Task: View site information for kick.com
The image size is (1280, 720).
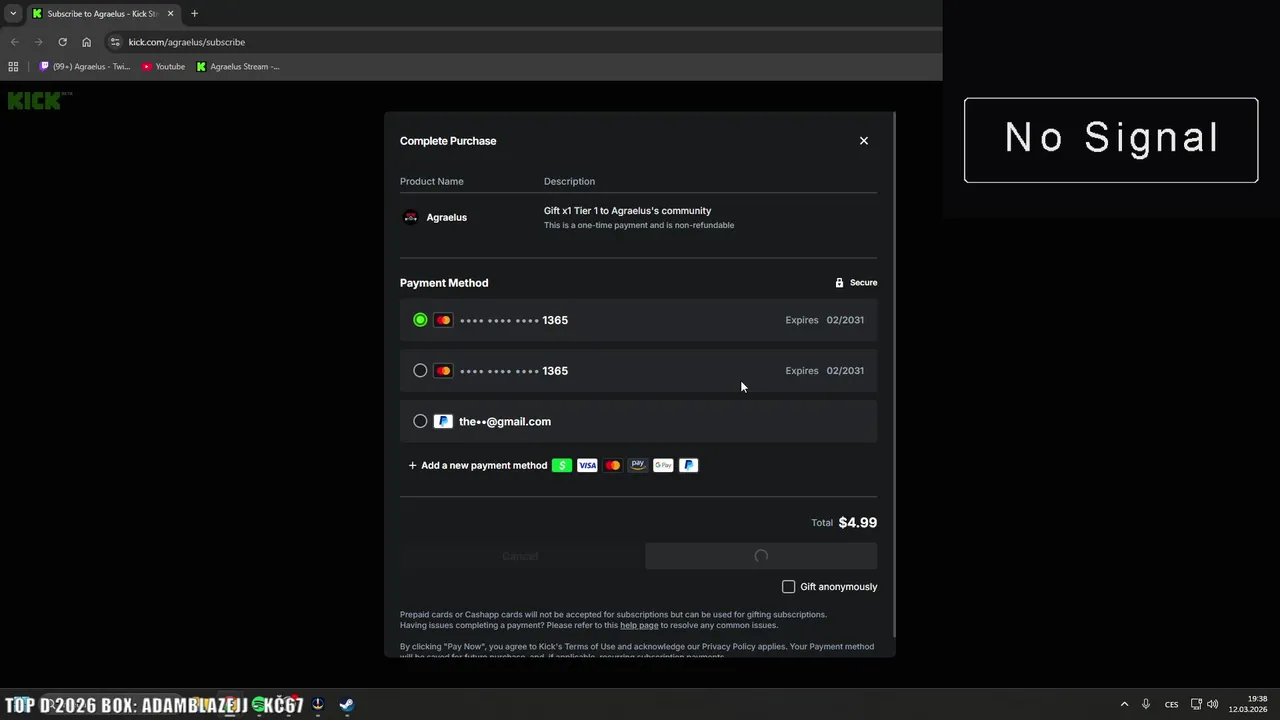Action: click(115, 42)
